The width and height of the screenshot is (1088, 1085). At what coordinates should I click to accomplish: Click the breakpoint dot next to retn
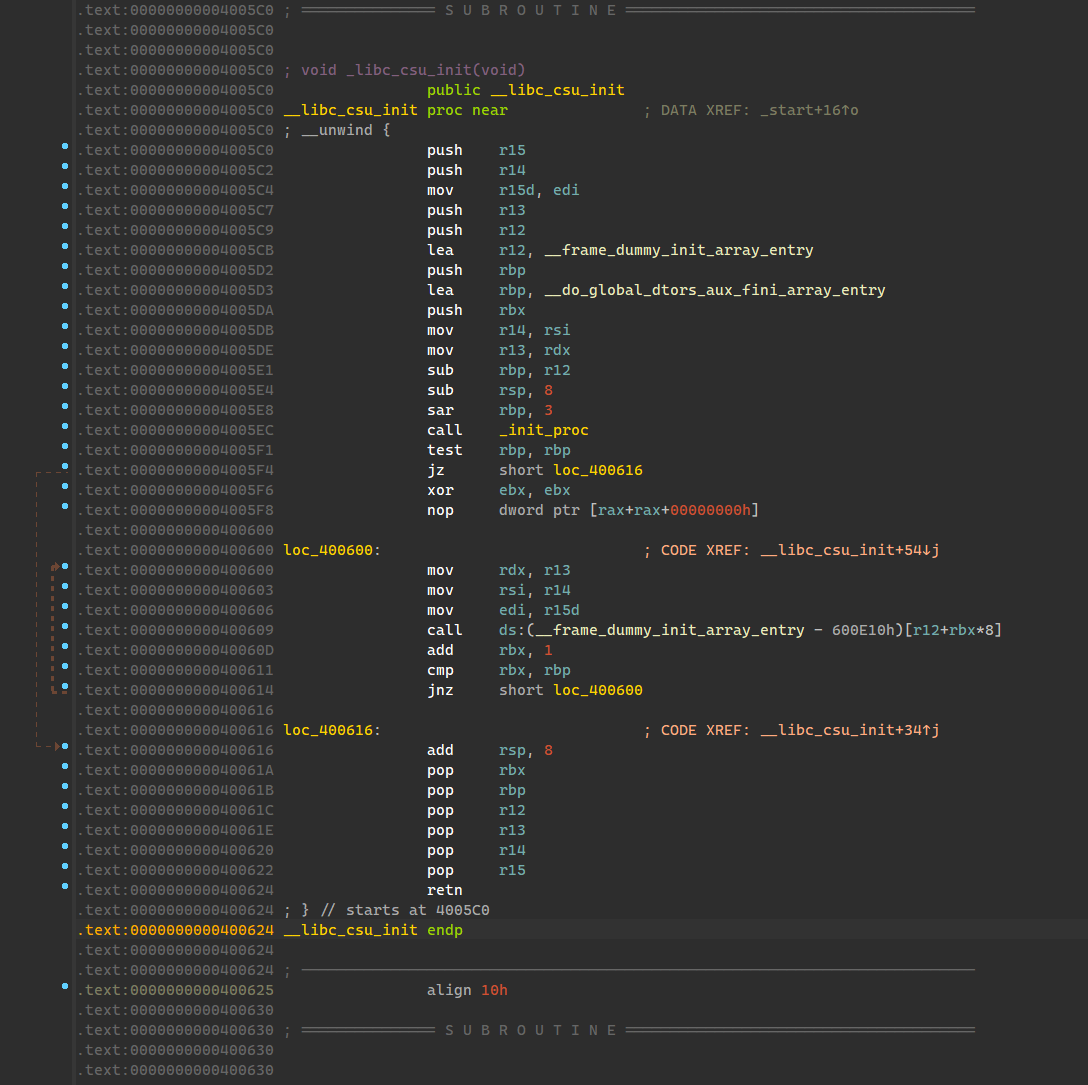coord(65,887)
